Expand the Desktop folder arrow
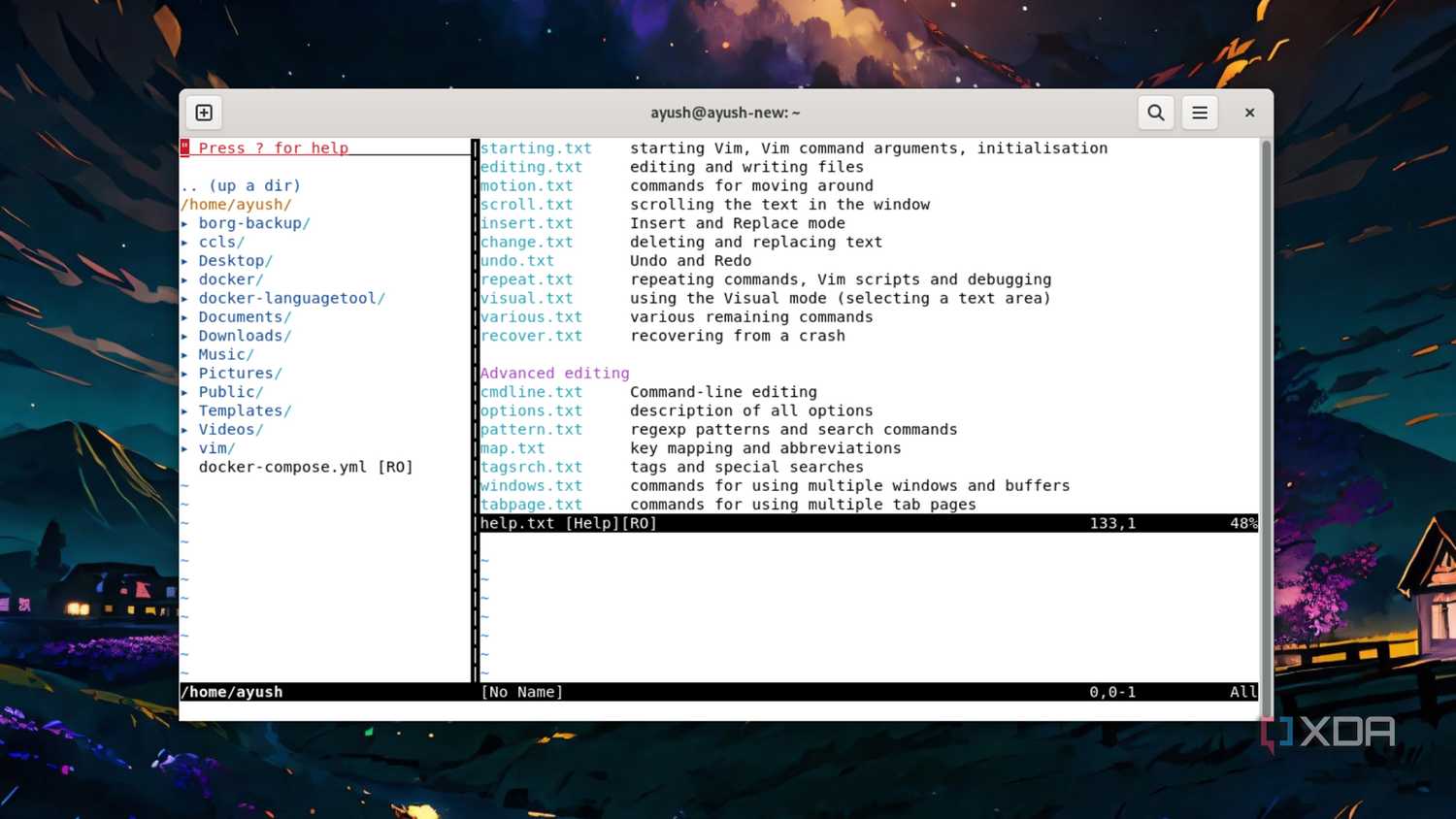This screenshot has width=1456, height=819. click(184, 261)
